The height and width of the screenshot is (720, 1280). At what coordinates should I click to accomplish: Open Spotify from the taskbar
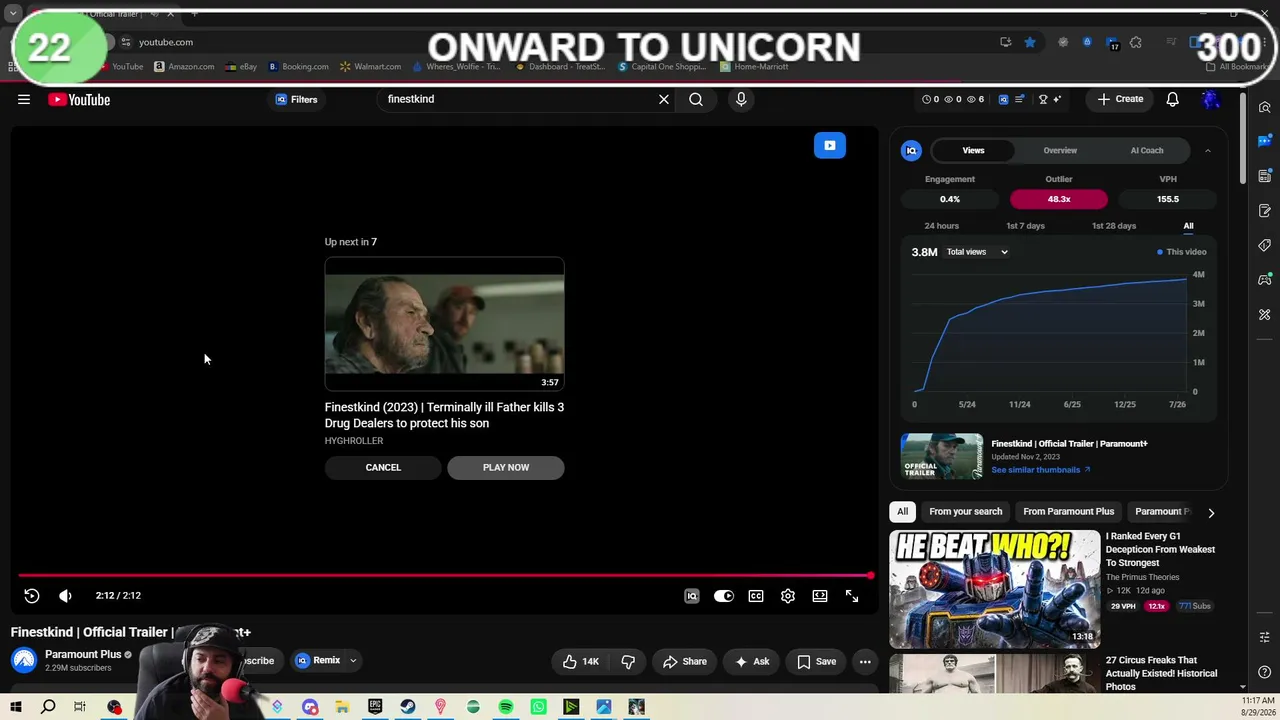(x=506, y=707)
